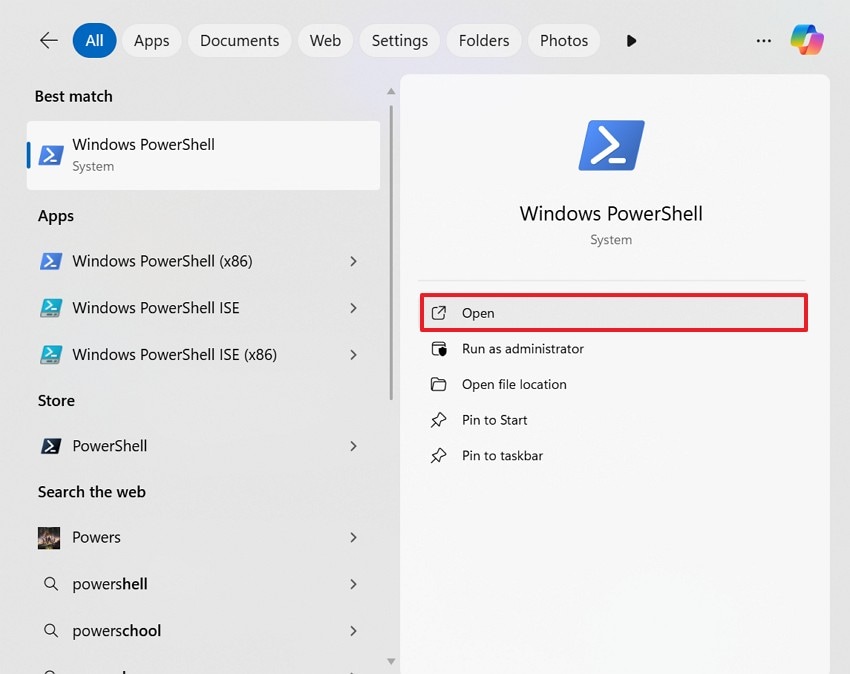This screenshot has width=850, height=674.
Task: Click the Open file location folder icon
Action: [x=440, y=384]
